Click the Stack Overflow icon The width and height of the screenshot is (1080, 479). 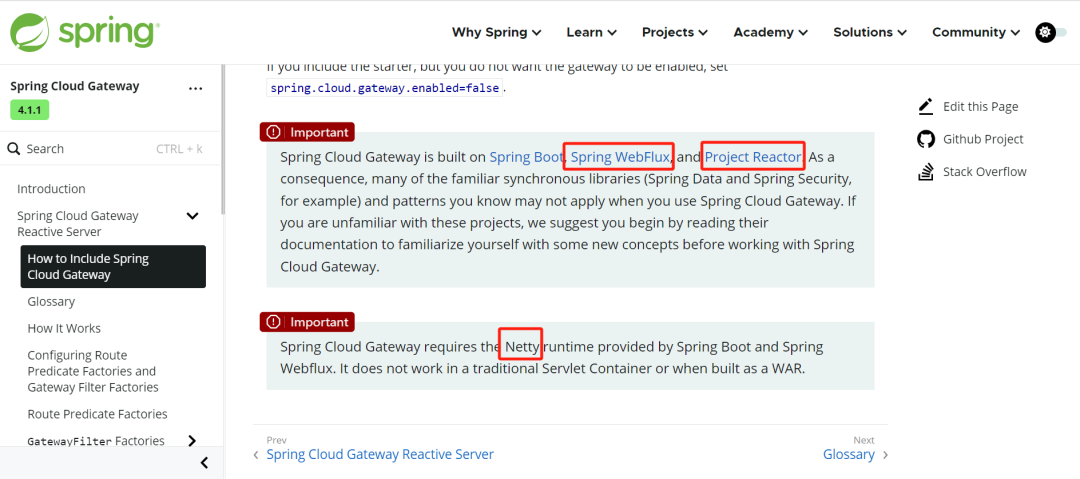click(926, 172)
